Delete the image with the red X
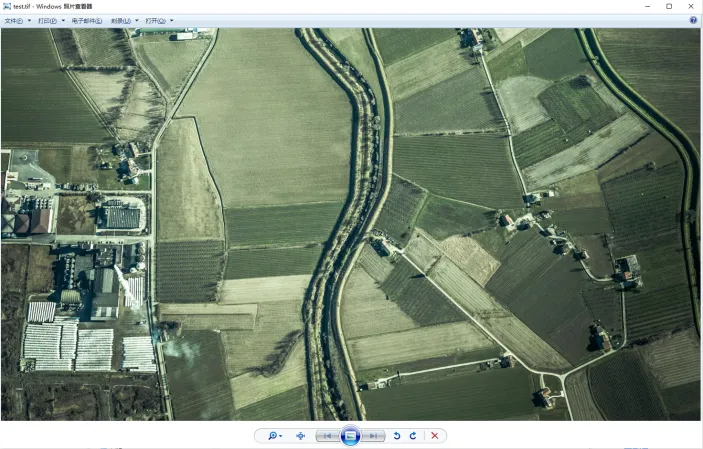Image resolution: width=703 pixels, height=449 pixels. click(x=434, y=436)
